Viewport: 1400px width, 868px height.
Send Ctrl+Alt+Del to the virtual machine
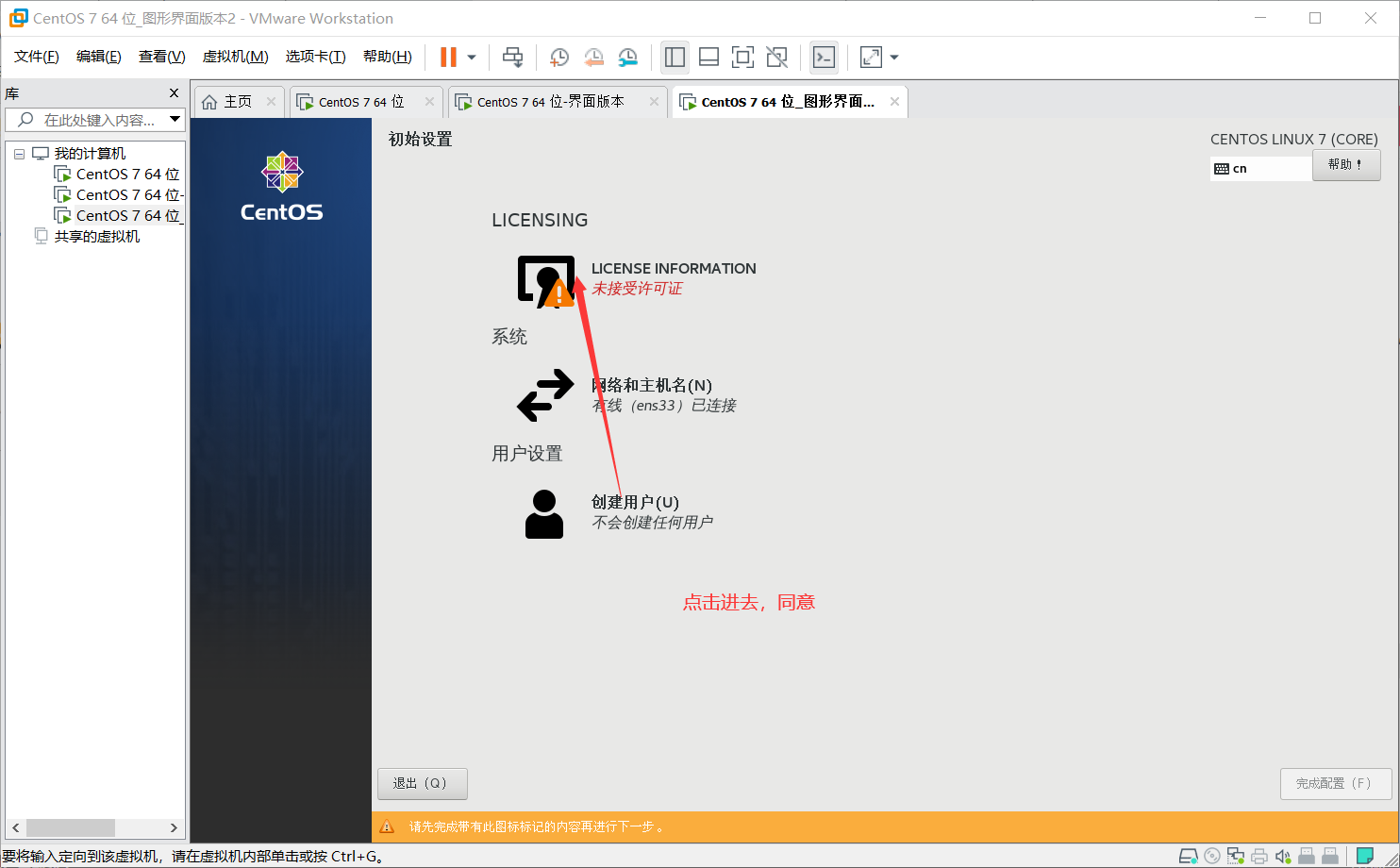point(512,57)
